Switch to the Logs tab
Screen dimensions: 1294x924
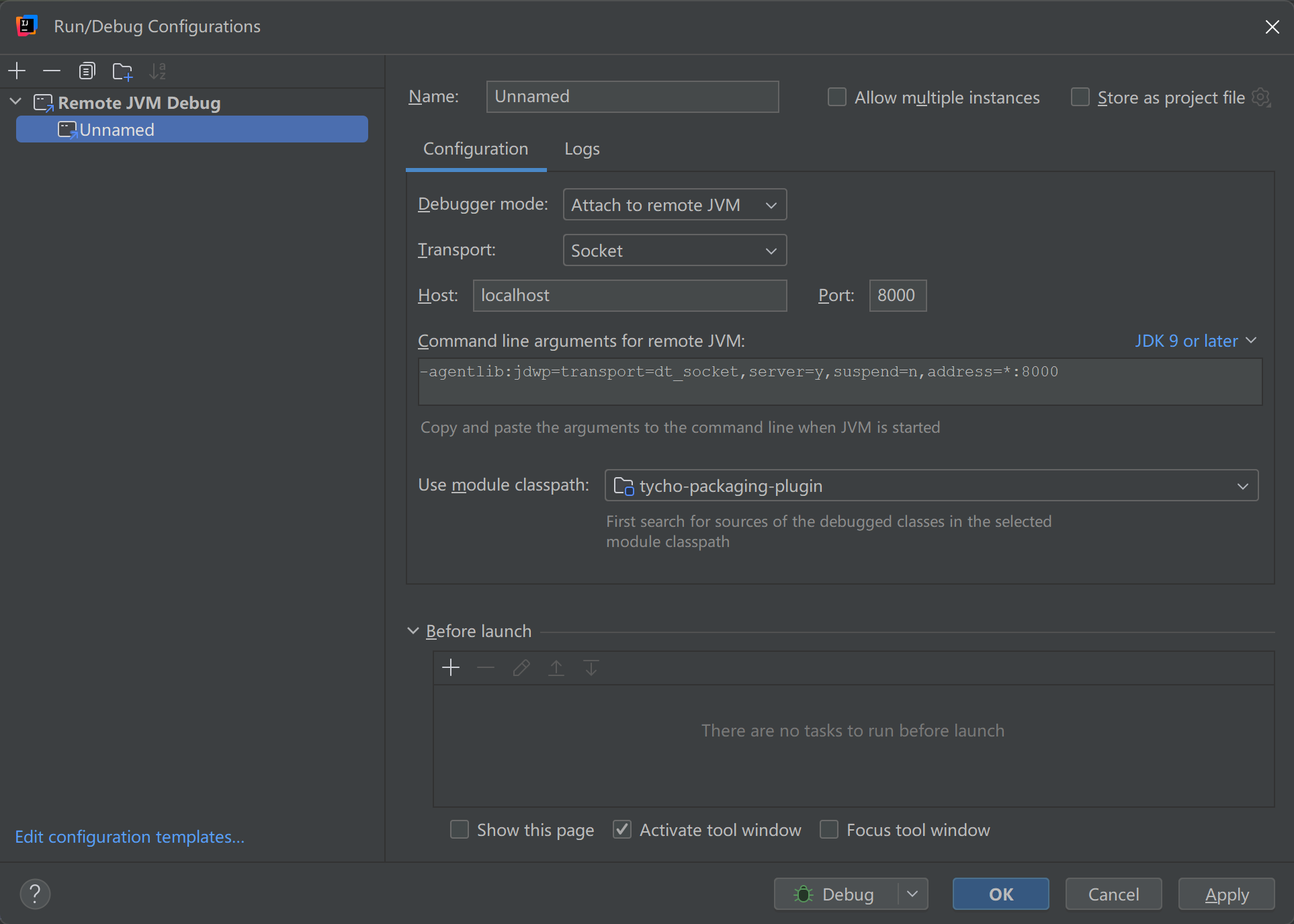582,149
